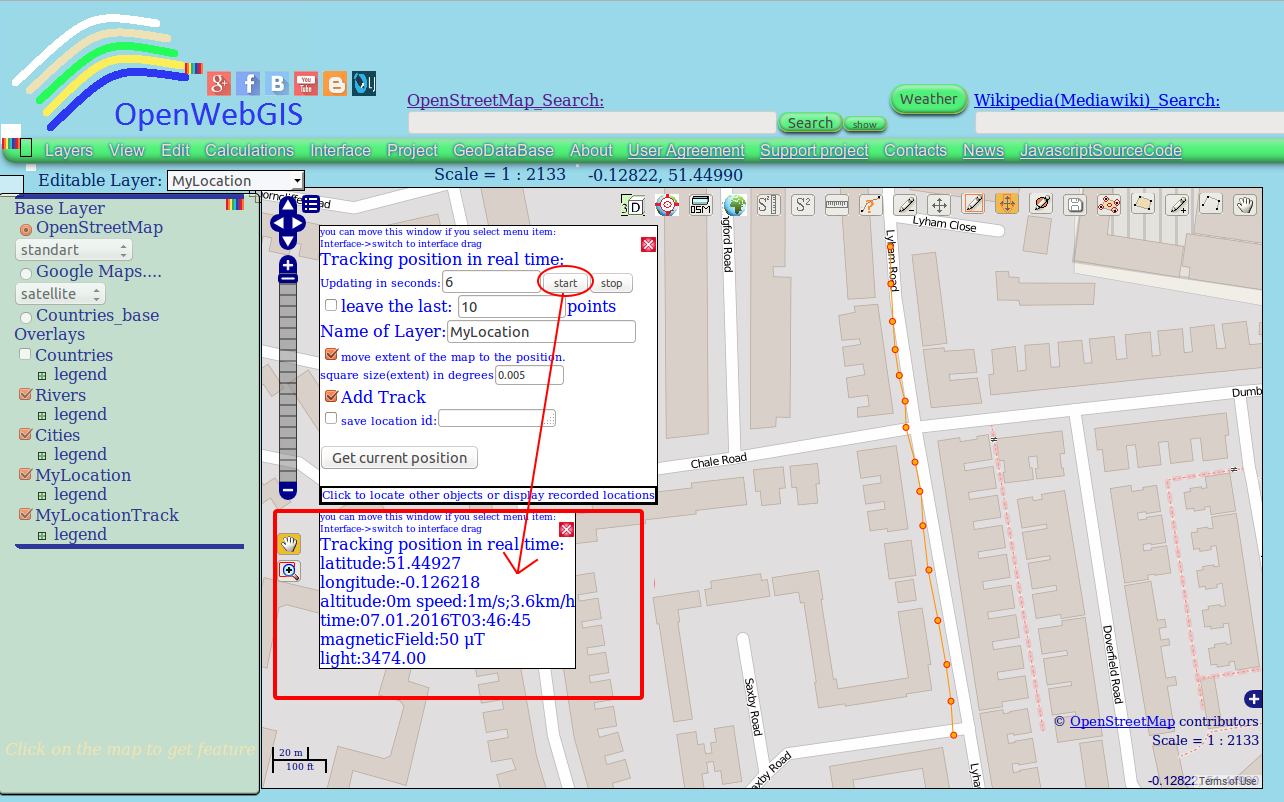Select the hand pan tool in toolbar
1284x802 pixels.
(x=1245, y=205)
